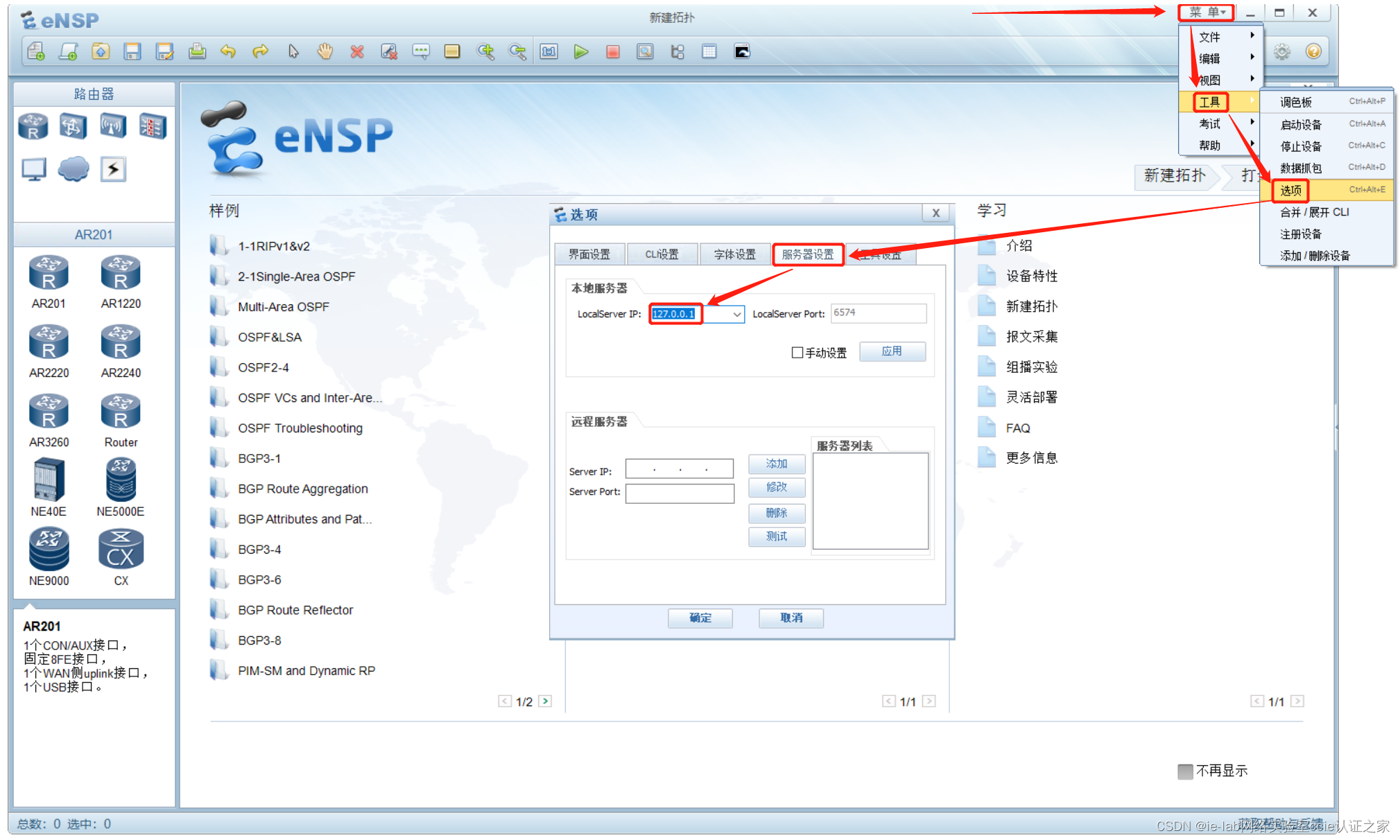Select the hand drag tool
The image size is (1400, 840).
coord(325,52)
